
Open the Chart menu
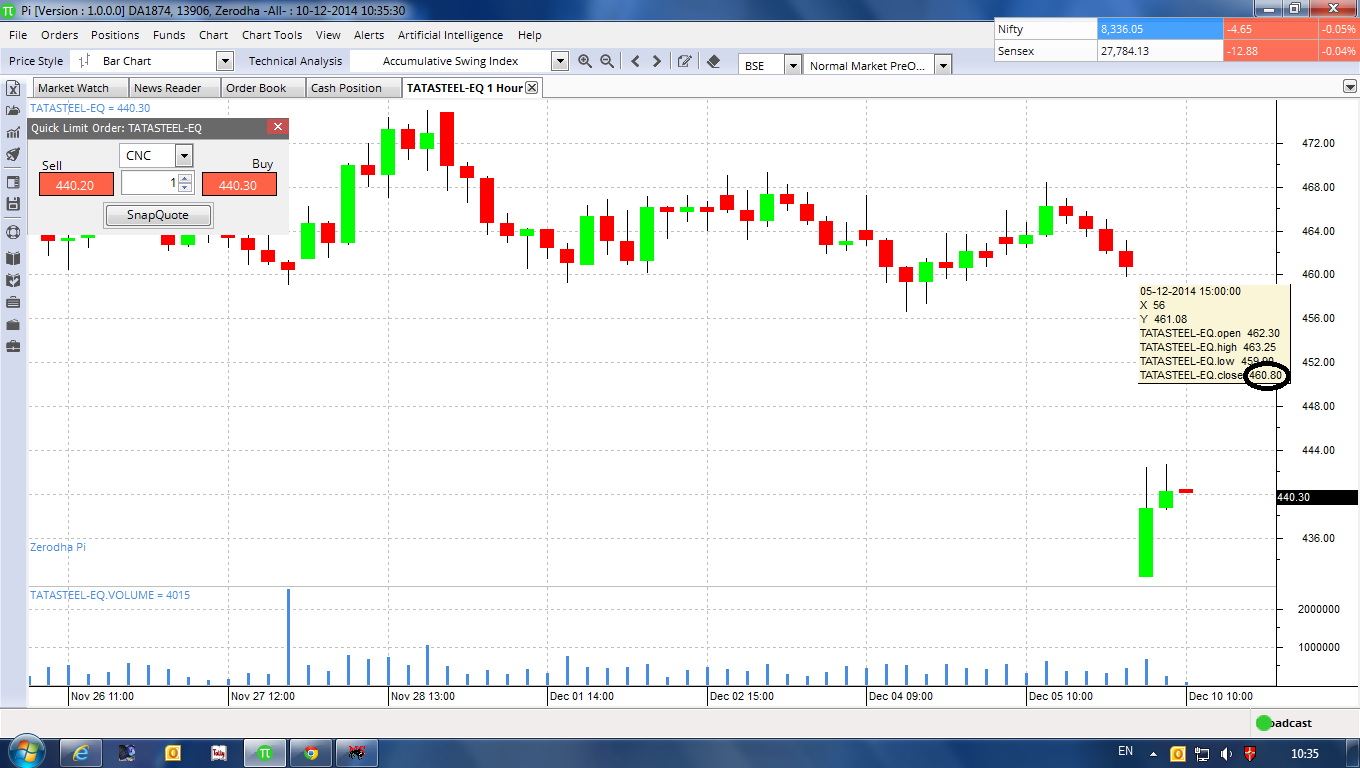213,35
